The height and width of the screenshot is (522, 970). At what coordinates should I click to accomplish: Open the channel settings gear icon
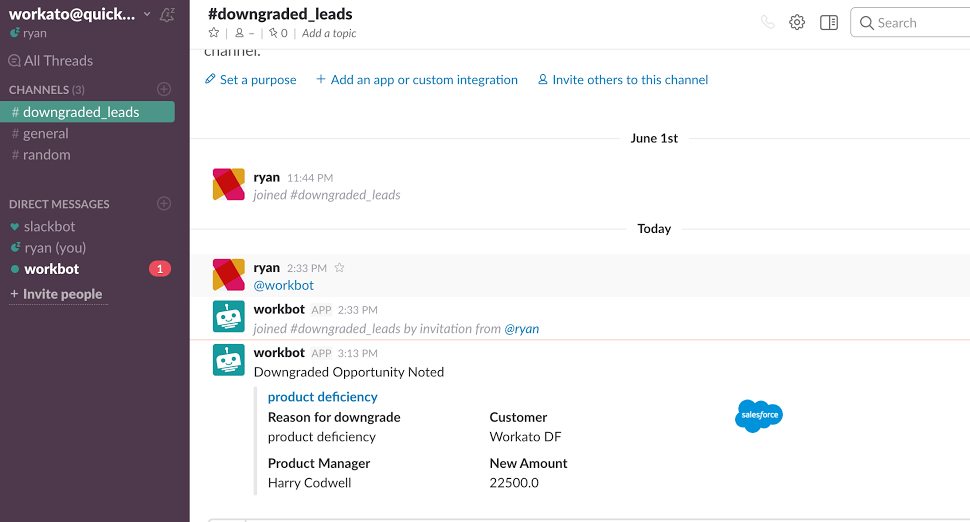click(797, 22)
